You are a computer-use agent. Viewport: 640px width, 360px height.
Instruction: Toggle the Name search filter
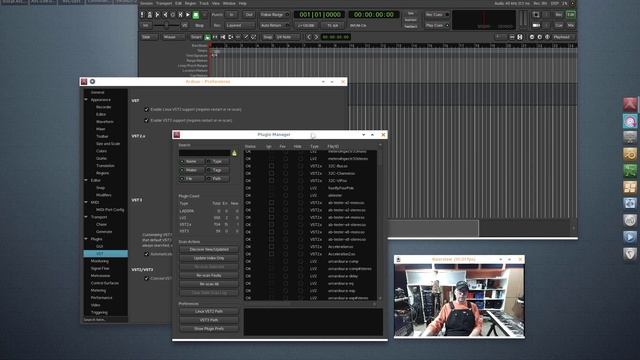pyautogui.click(x=191, y=162)
